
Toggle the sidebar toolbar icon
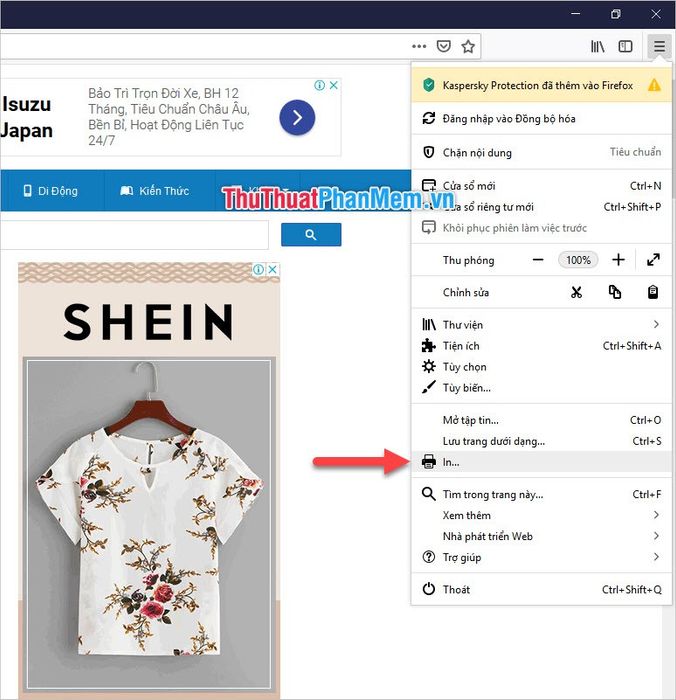click(x=625, y=46)
